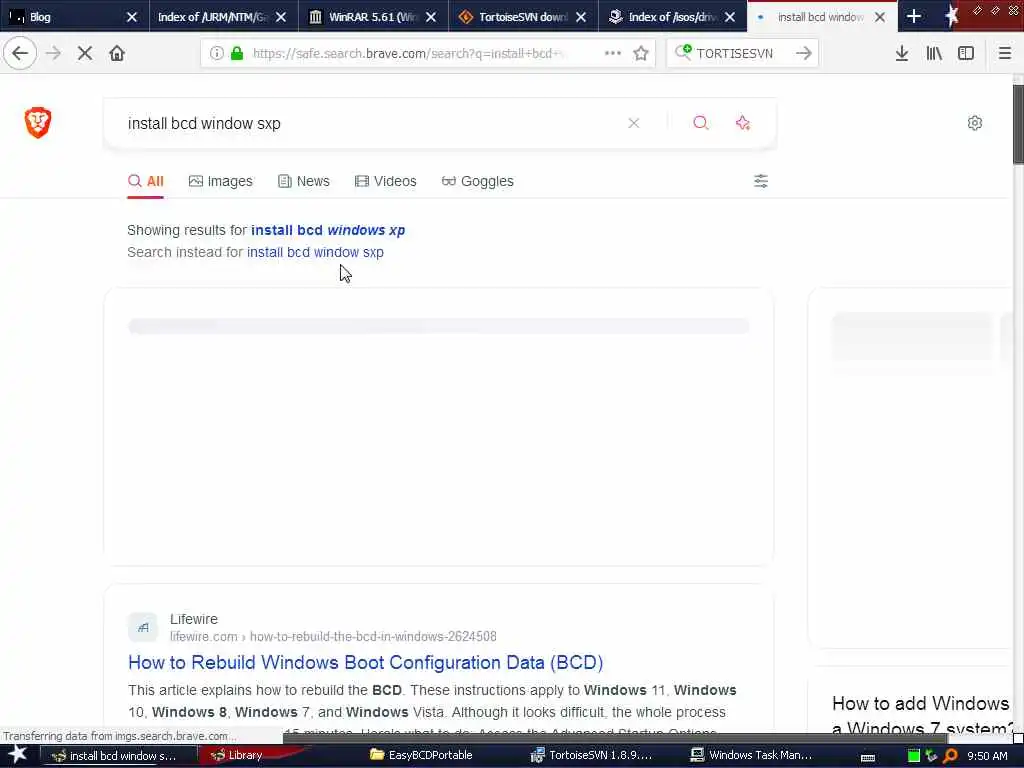This screenshot has height=768, width=1024.
Task: Open the downloads panel
Action: [x=901, y=53]
